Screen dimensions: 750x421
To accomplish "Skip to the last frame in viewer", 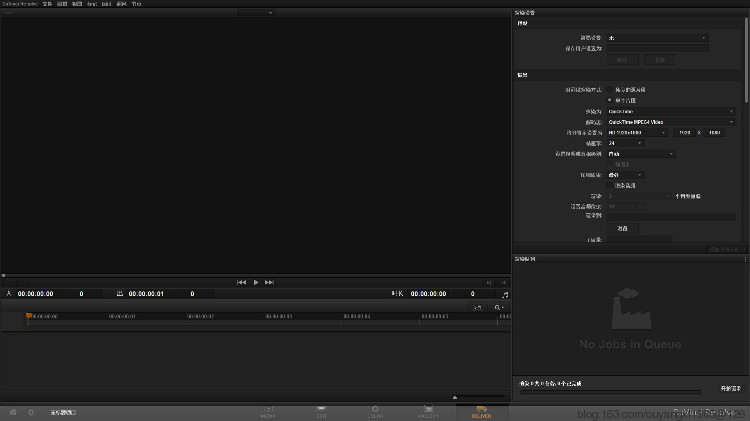I will [269, 282].
